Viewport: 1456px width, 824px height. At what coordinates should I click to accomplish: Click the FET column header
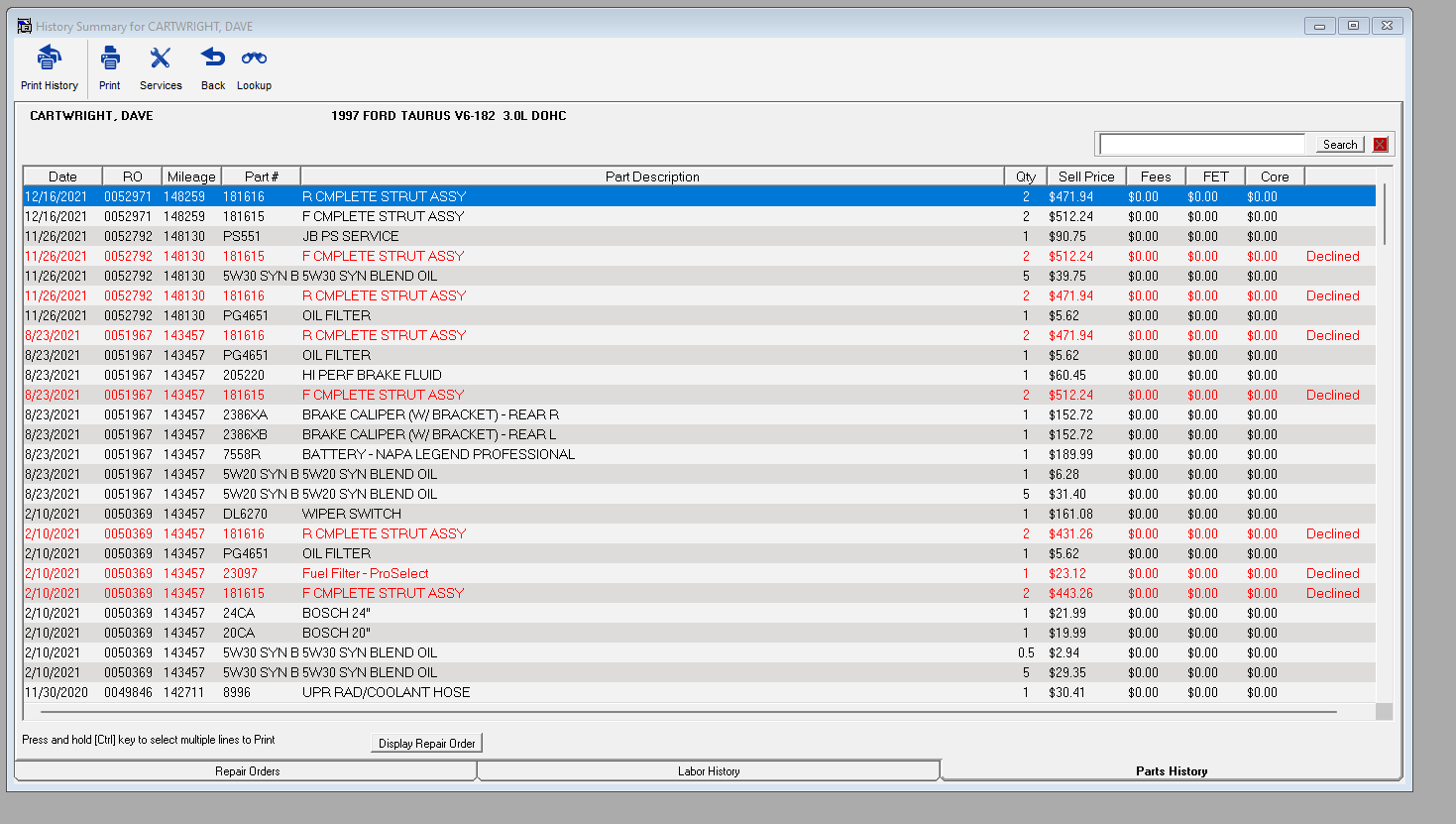tap(1215, 177)
